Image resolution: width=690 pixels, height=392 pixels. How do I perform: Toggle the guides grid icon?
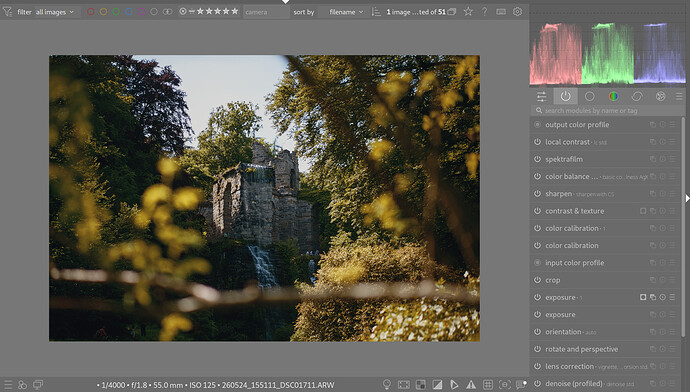tap(488, 385)
